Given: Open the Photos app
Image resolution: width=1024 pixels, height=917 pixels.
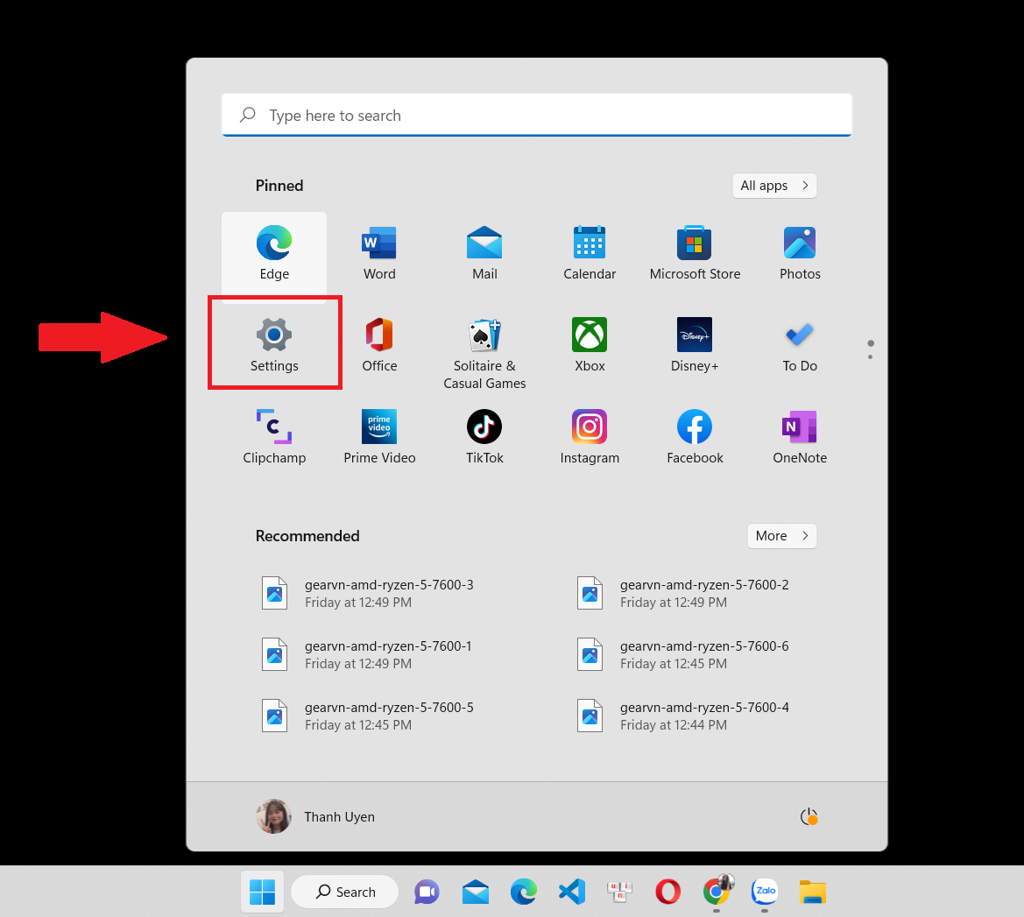Looking at the screenshot, I should point(800,253).
